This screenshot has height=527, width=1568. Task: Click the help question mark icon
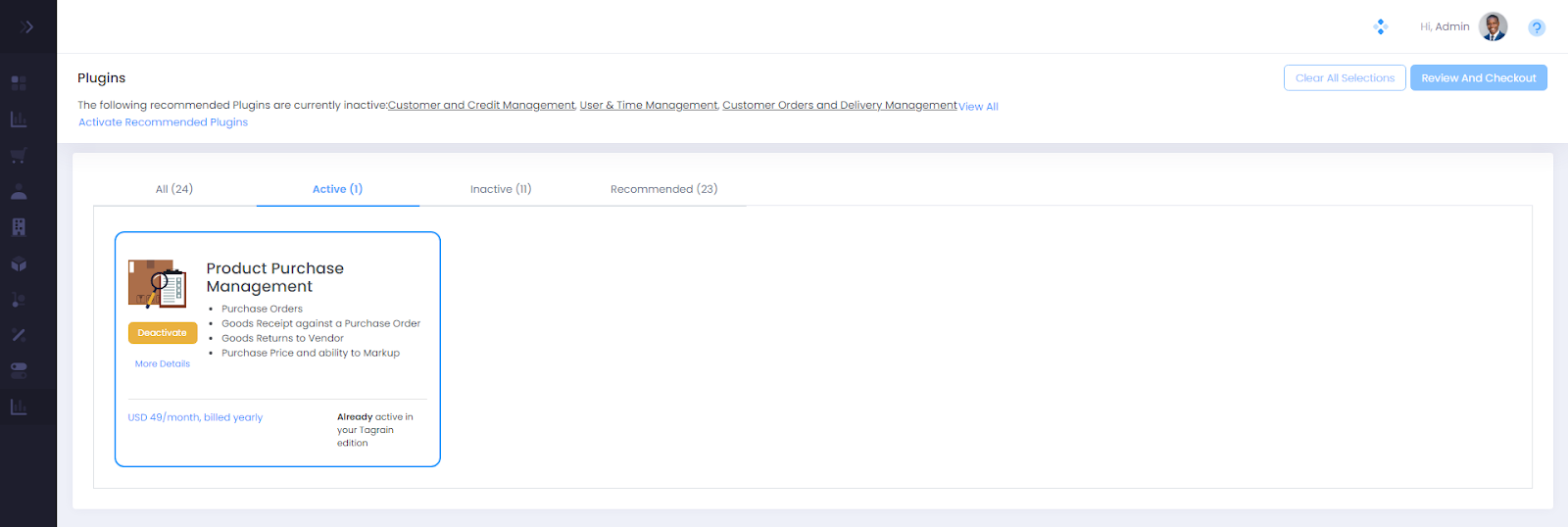[x=1537, y=27]
